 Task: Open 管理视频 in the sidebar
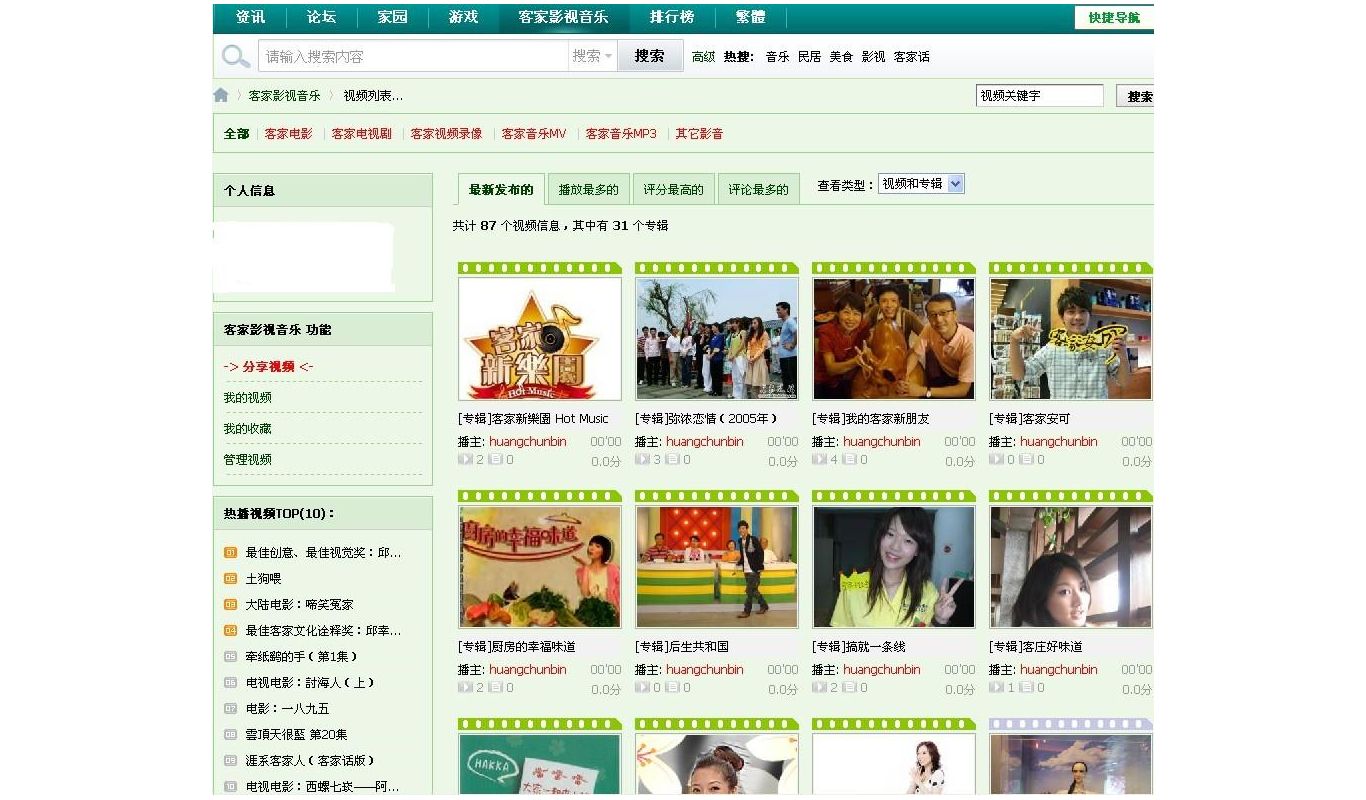[x=247, y=459]
